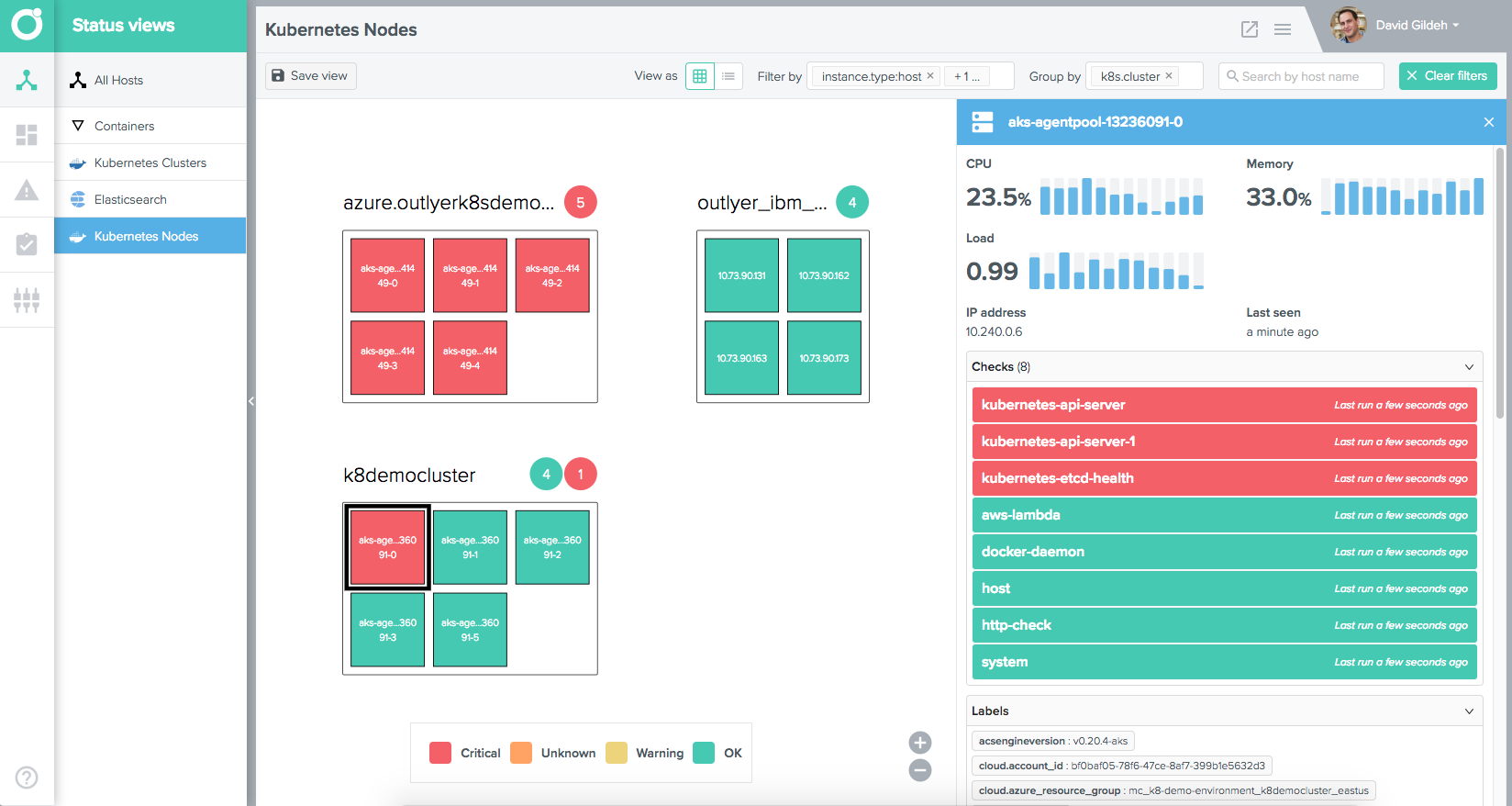Click the green 4 badge for k8democluster
This screenshot has height=806, width=1512.
[x=546, y=474]
